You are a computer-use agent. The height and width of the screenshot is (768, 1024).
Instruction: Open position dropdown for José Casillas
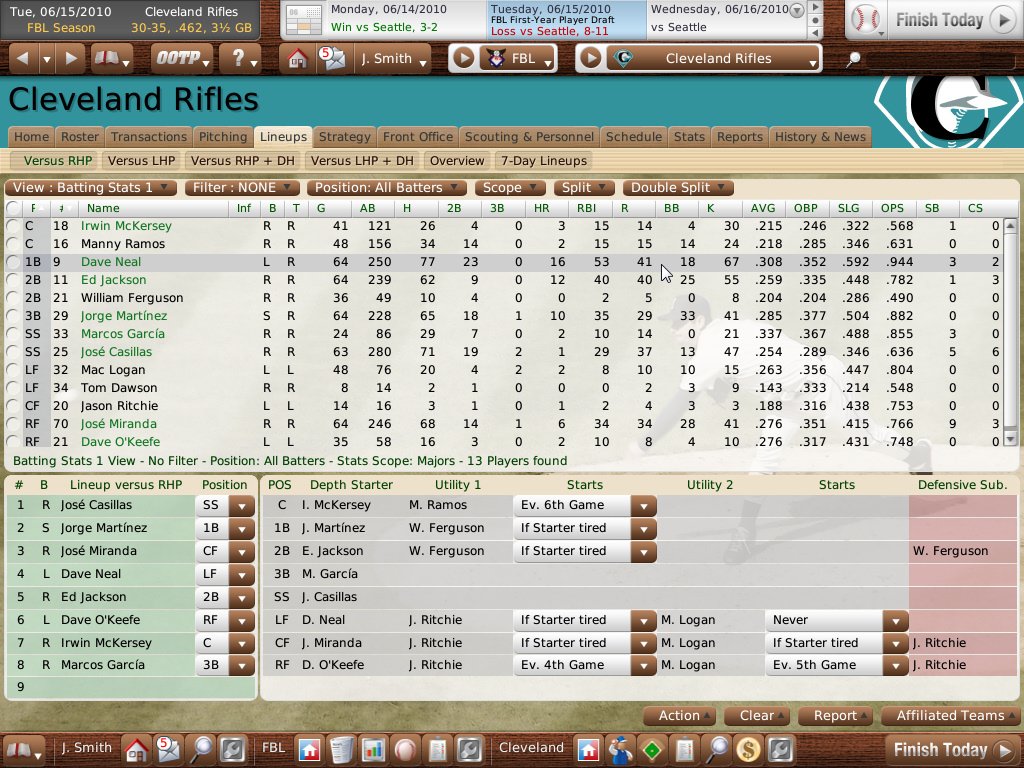(x=241, y=506)
